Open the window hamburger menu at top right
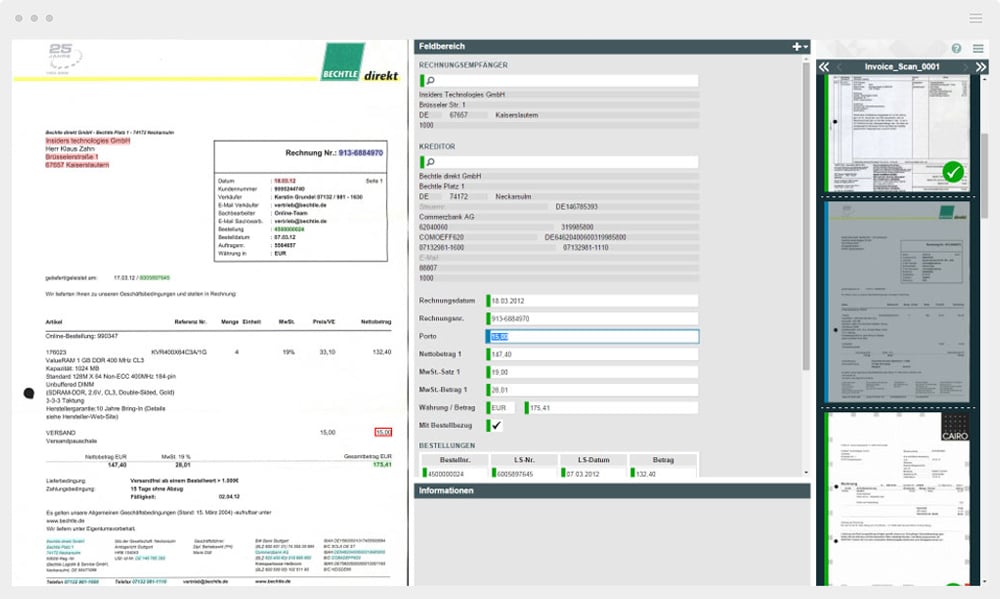 coord(976,18)
